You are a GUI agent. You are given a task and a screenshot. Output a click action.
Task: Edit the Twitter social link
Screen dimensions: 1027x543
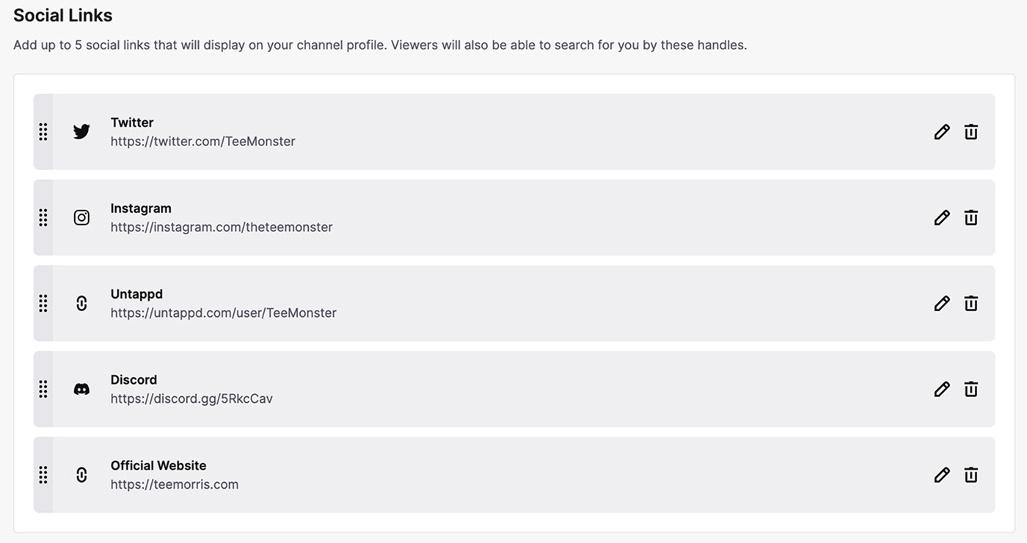941,132
